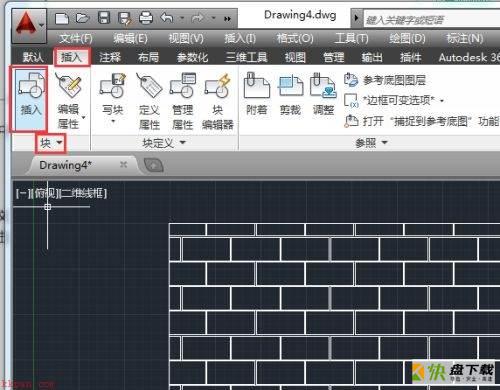Open the 文件(F) menu
The height and width of the screenshot is (390, 500).
tap(76, 39)
